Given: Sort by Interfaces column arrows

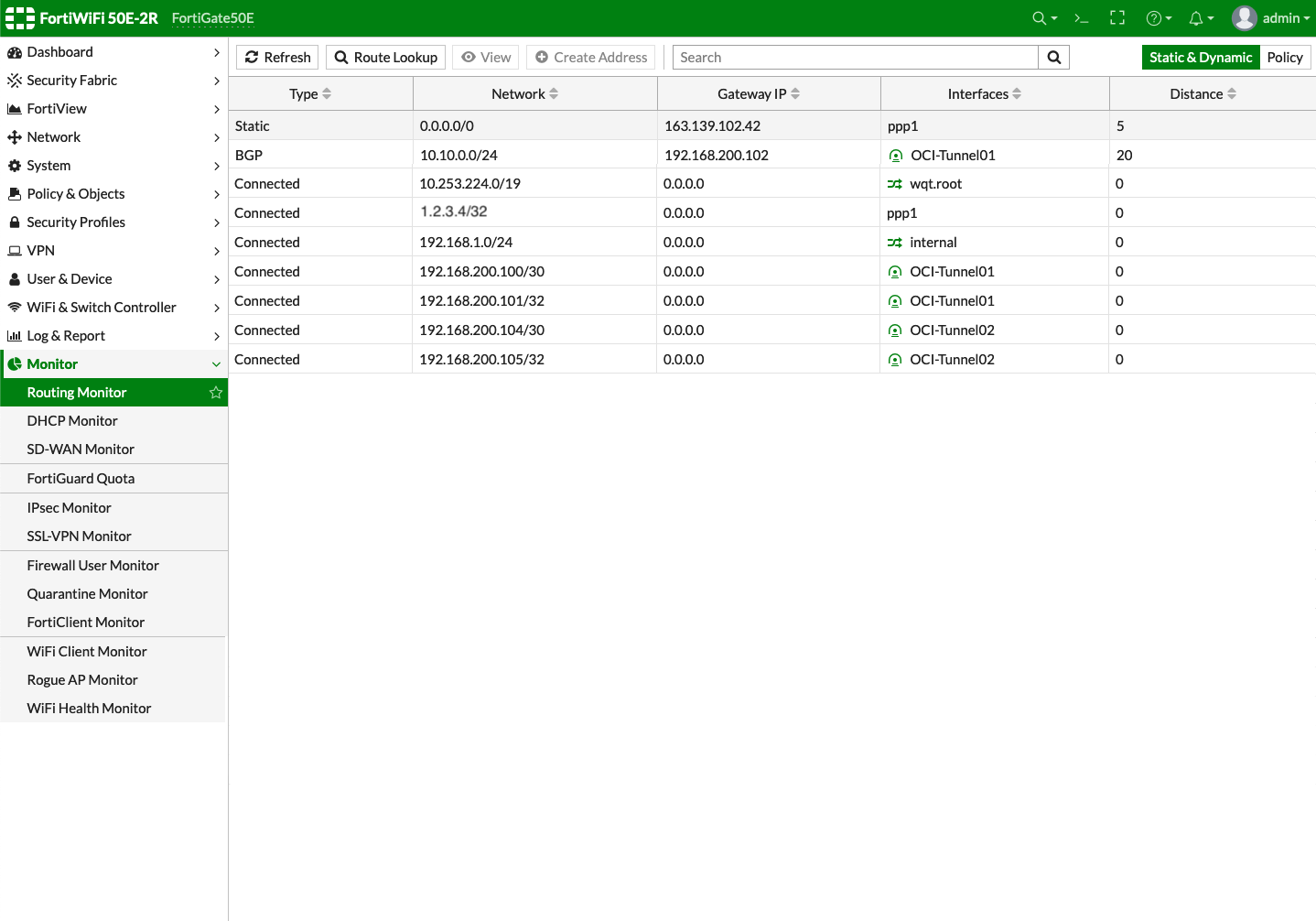Looking at the screenshot, I should point(1017,94).
